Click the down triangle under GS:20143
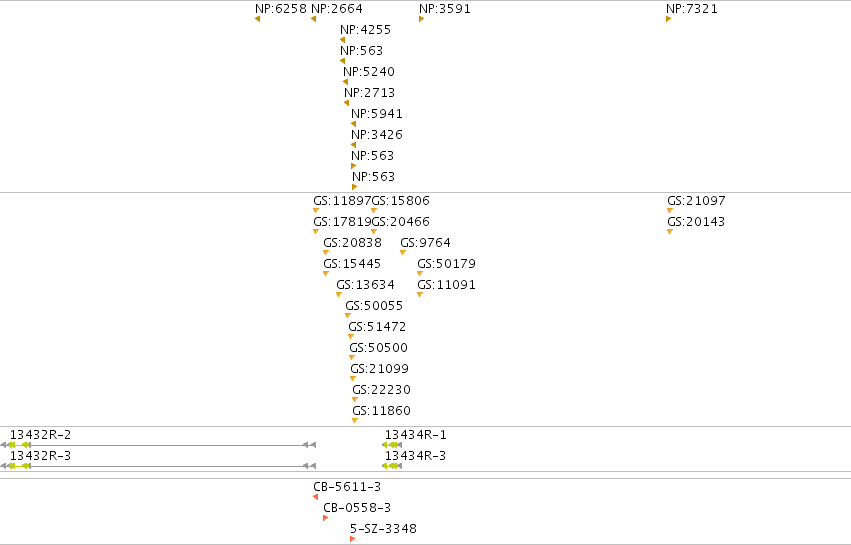851x545 pixels. 670,232
